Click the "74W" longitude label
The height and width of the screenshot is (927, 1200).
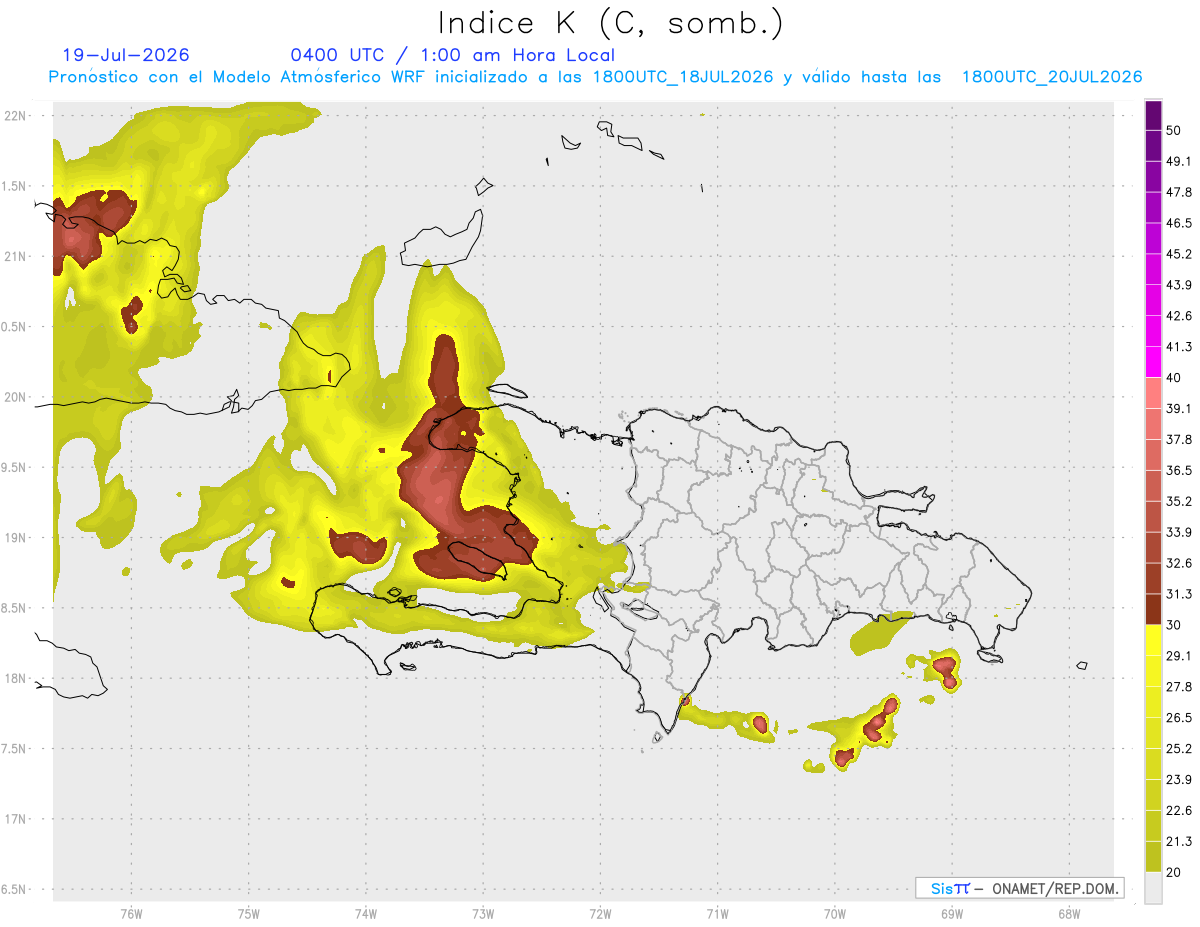366,914
